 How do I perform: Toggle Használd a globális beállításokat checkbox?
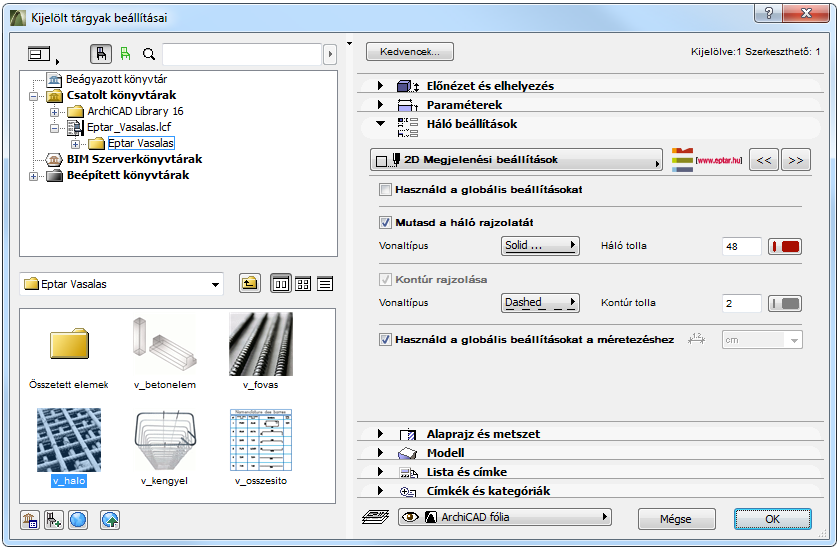[x=385, y=190]
